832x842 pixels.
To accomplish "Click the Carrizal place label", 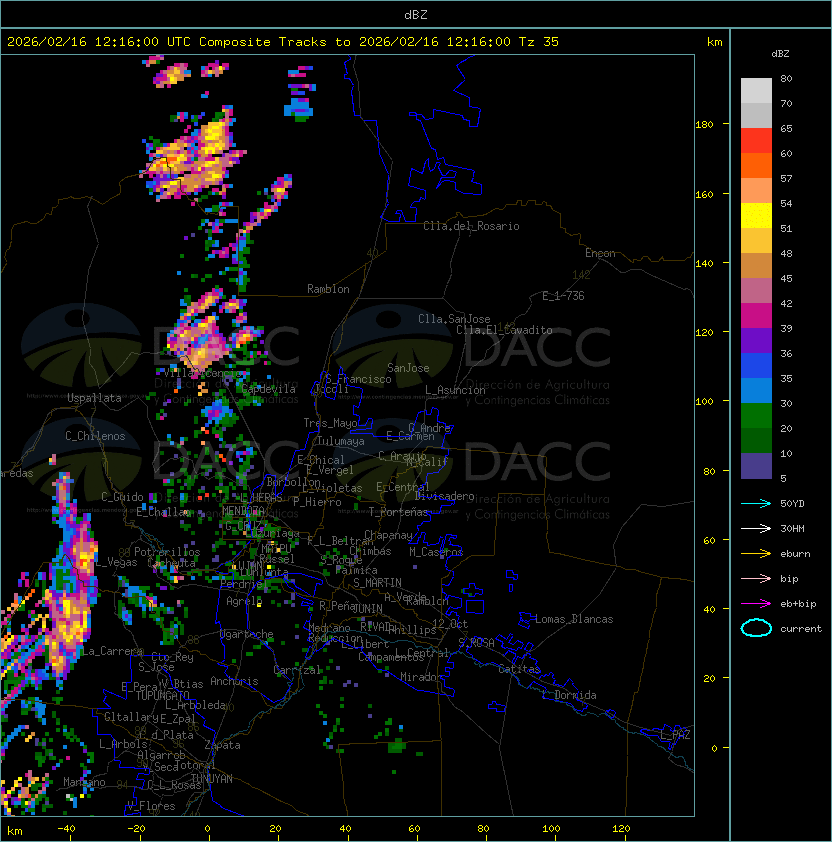I will tap(297, 670).
